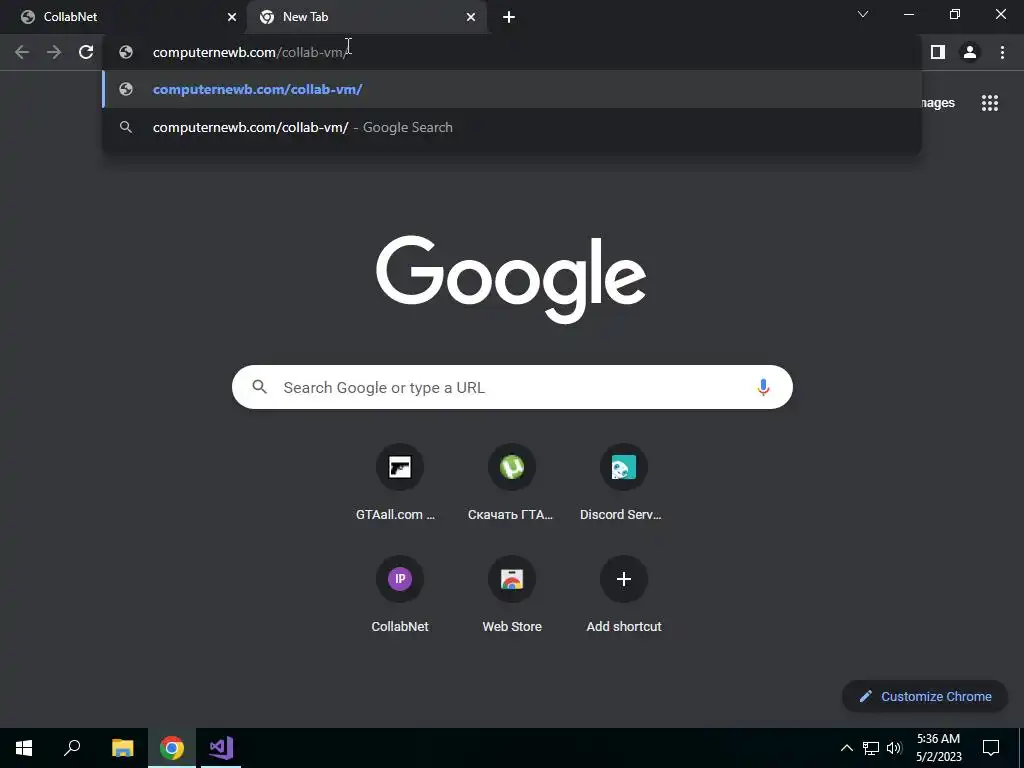Add a new shortcut tile
The image size is (1024, 768).
point(623,594)
